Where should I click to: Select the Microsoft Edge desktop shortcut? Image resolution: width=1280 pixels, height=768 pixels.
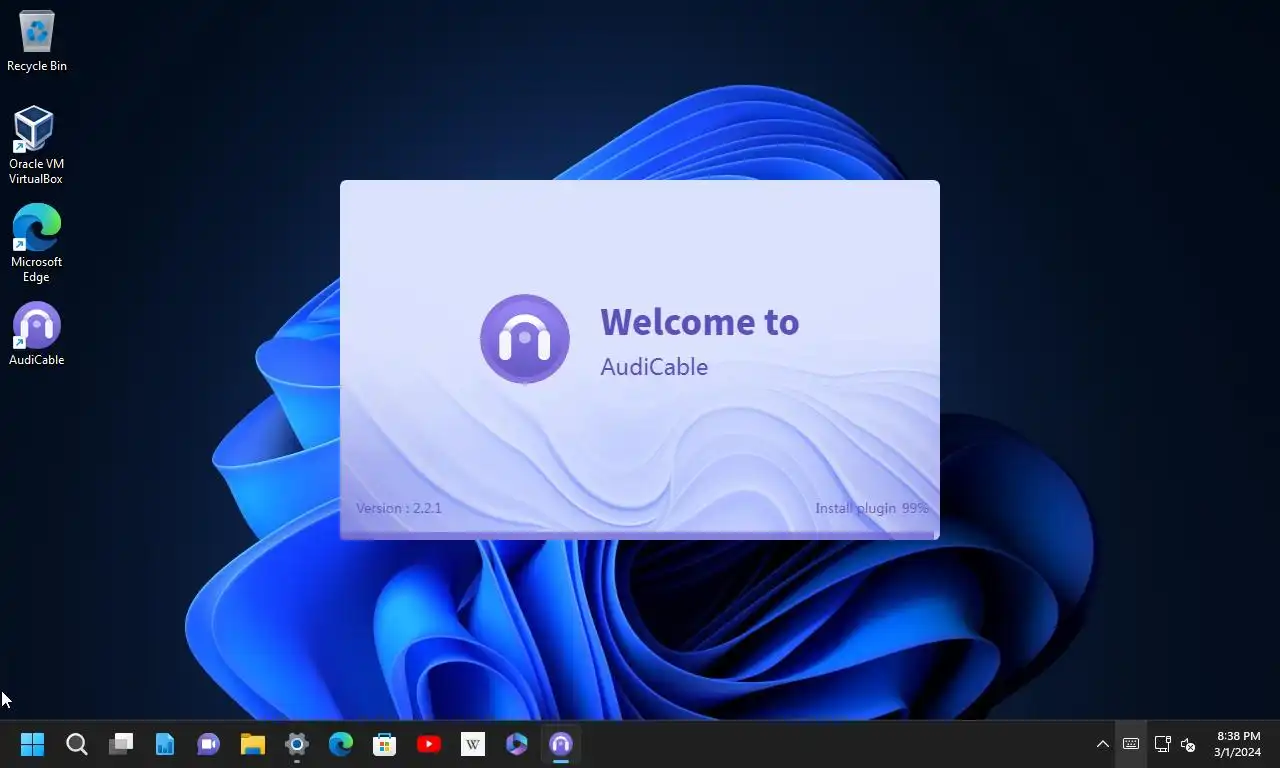click(36, 243)
